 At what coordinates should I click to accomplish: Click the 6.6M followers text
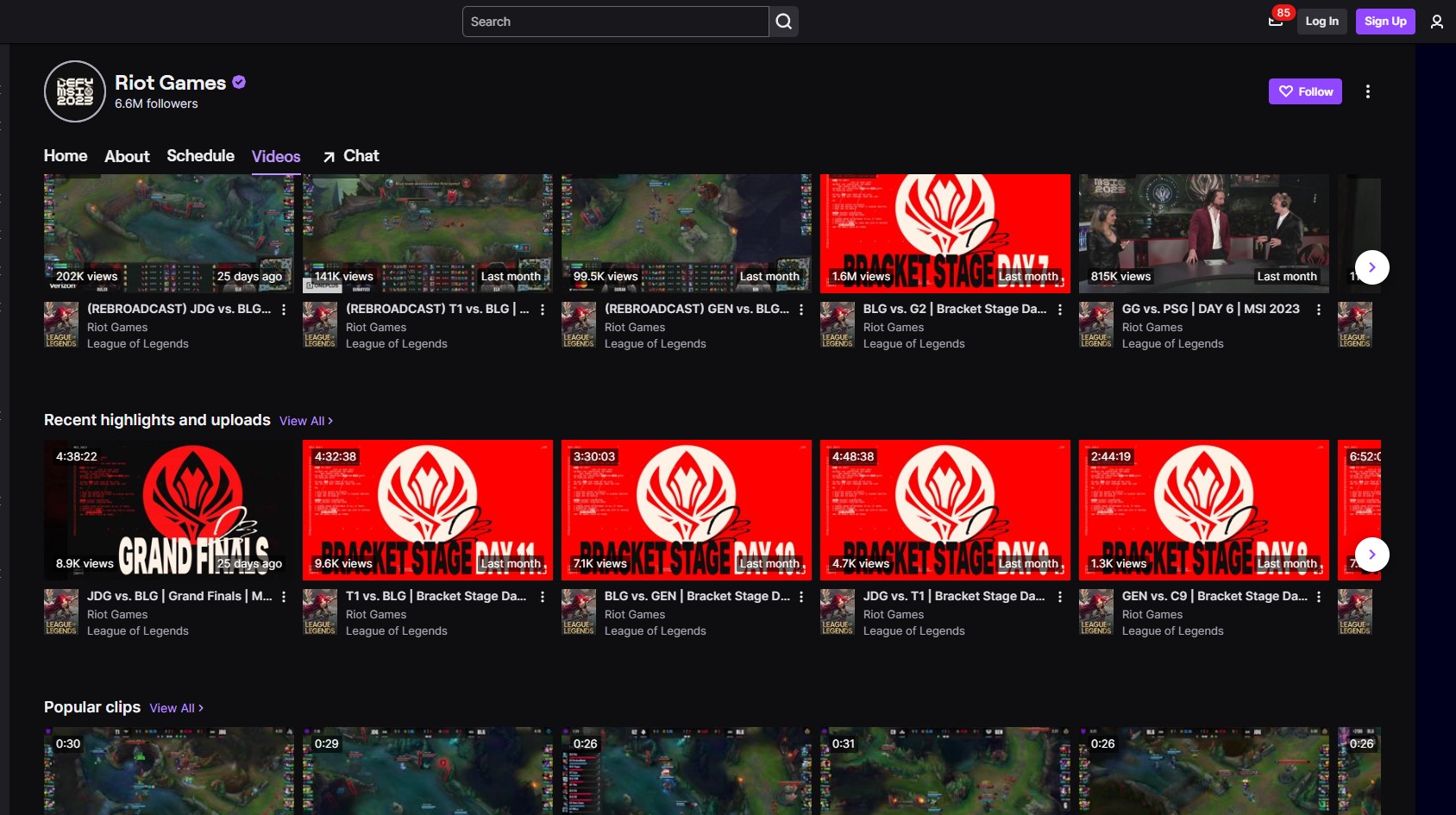pyautogui.click(x=156, y=103)
